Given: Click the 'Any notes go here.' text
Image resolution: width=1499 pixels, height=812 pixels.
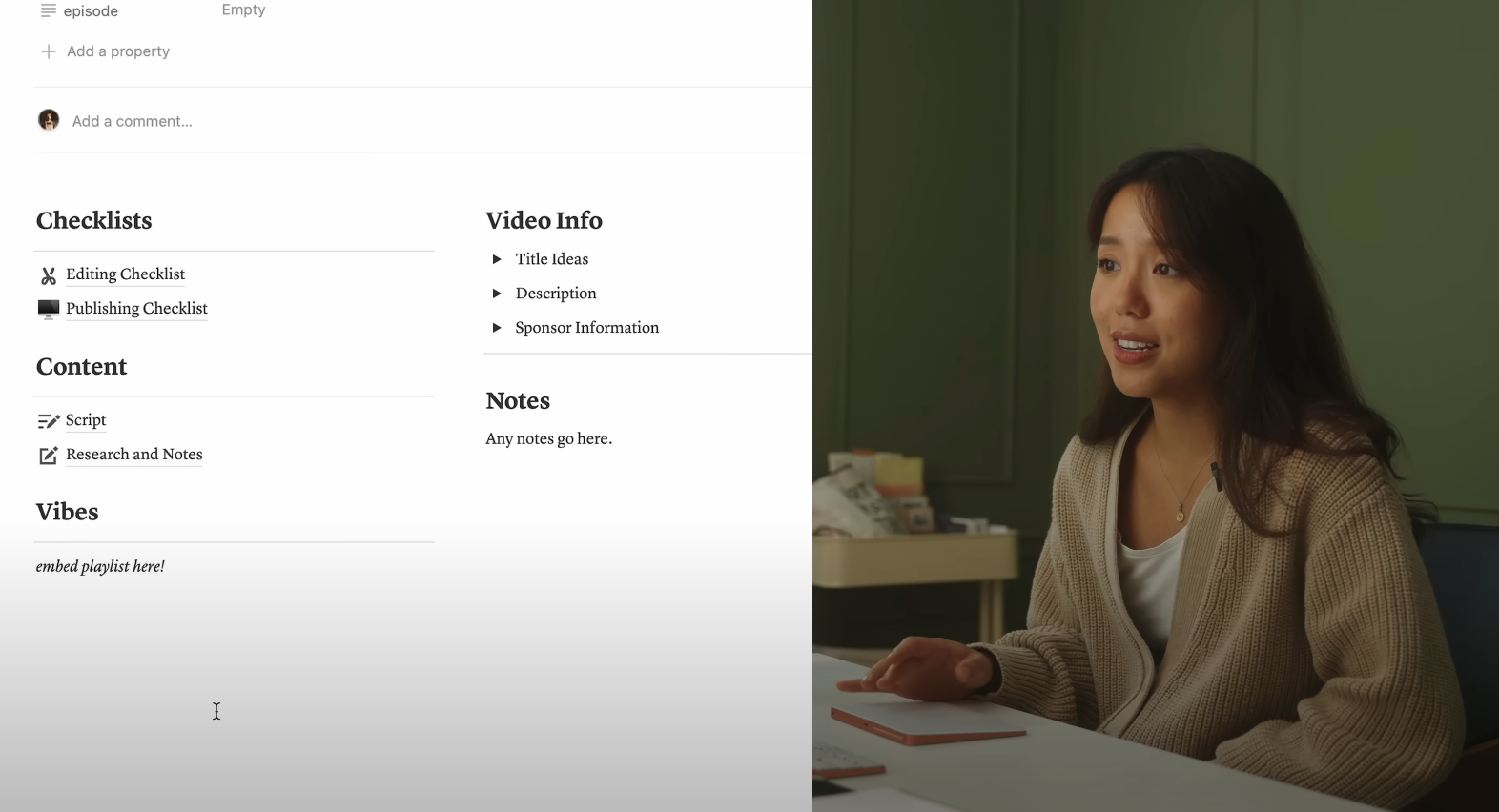Looking at the screenshot, I should point(548,438).
